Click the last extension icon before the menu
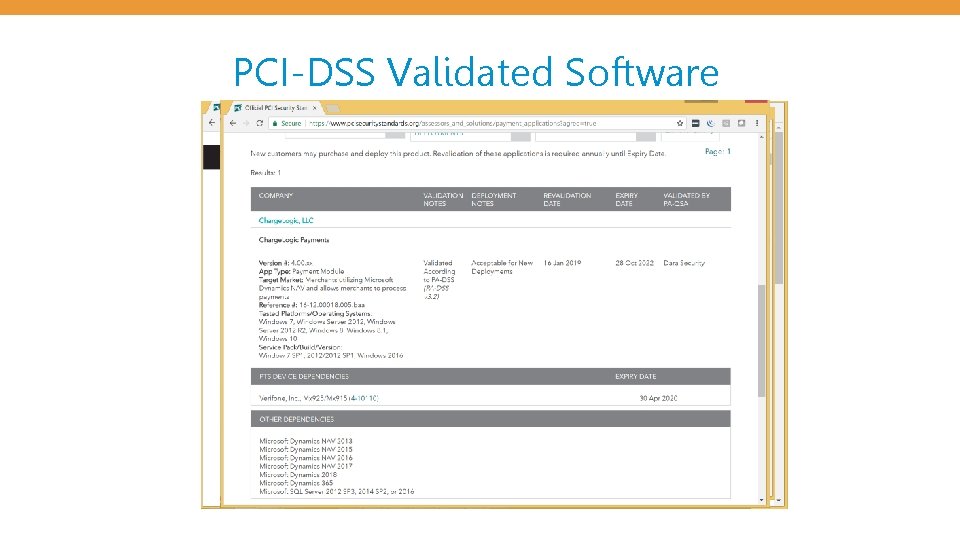The height and width of the screenshot is (540, 960). click(x=741, y=123)
